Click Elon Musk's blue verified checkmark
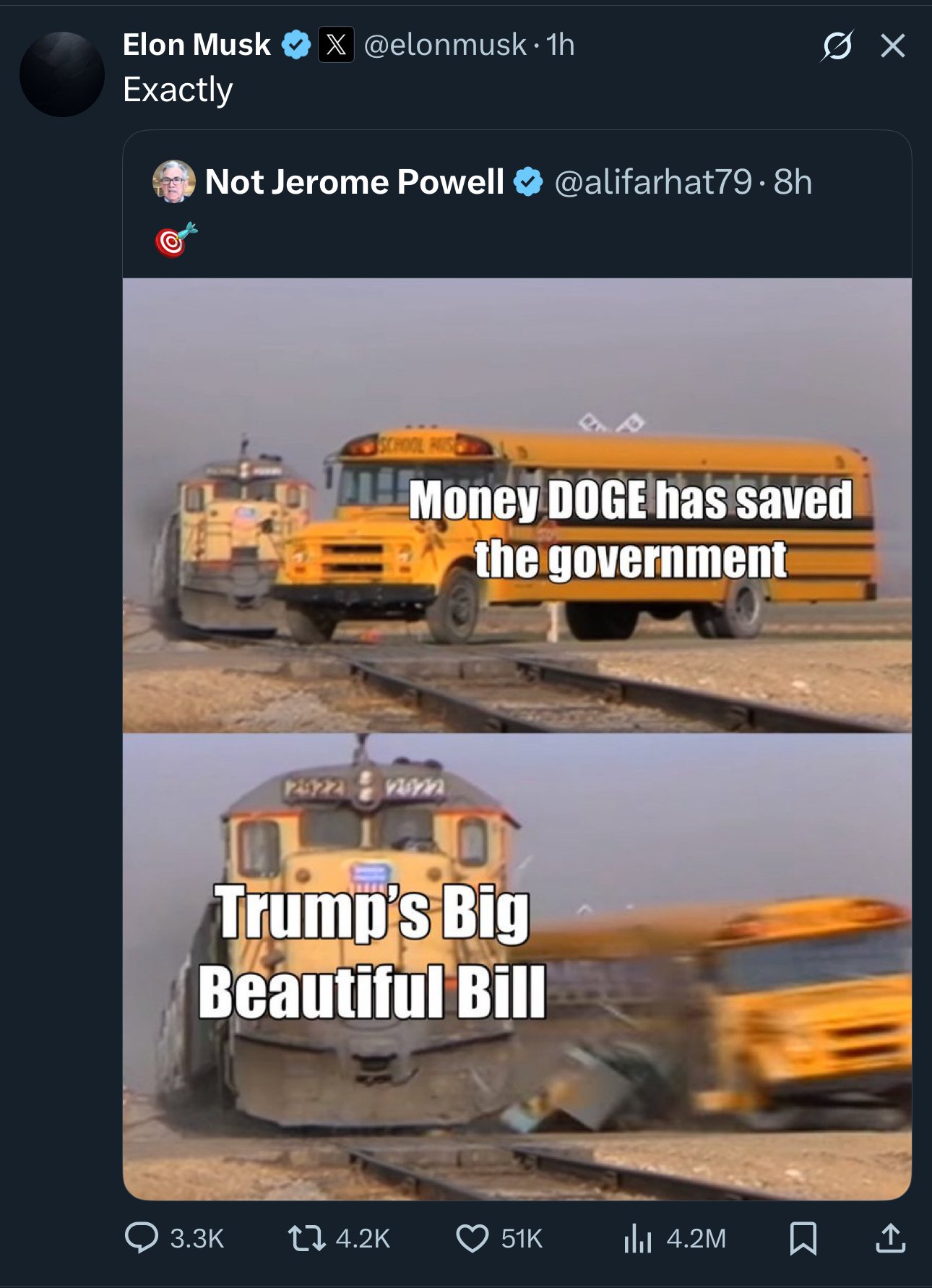This screenshot has width=932, height=1288. [x=295, y=45]
